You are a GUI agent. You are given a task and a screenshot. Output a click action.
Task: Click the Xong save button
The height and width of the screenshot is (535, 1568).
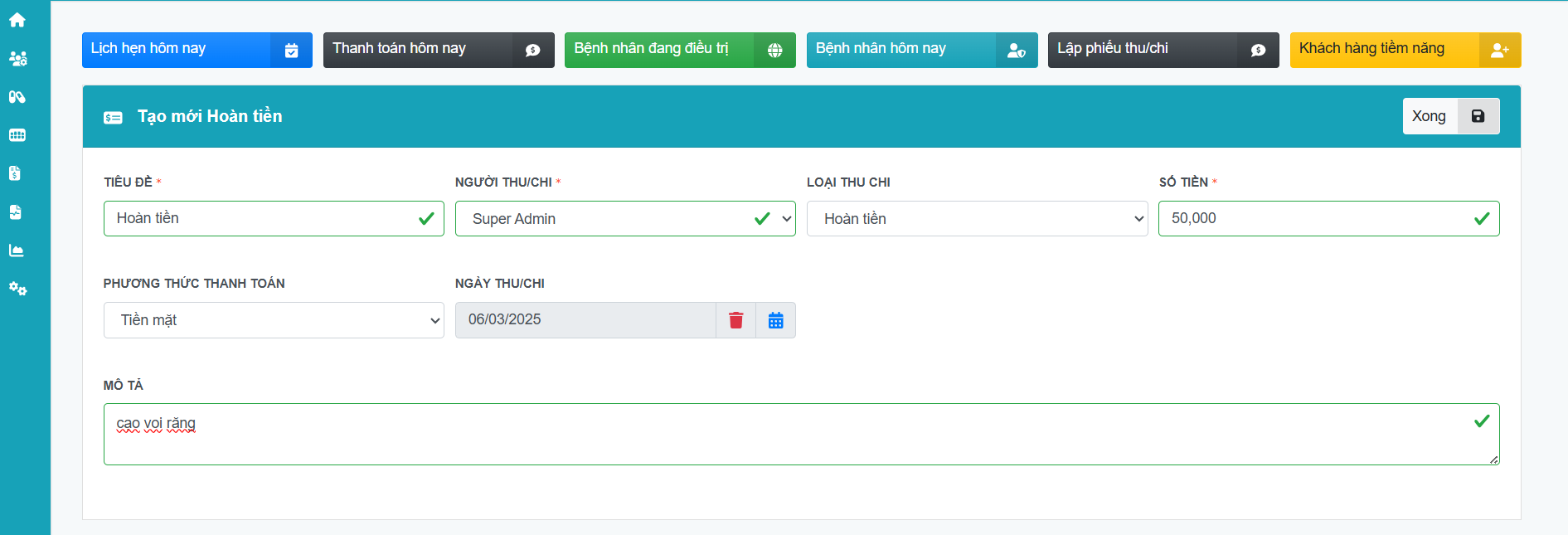(x=1449, y=116)
